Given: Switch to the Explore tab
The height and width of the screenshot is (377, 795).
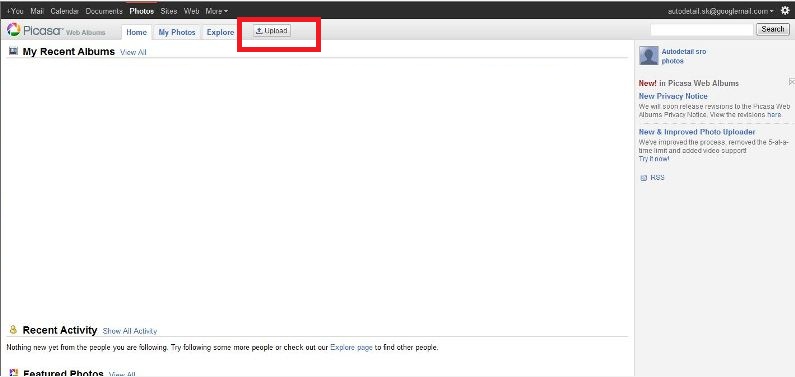Looking at the screenshot, I should click(220, 32).
